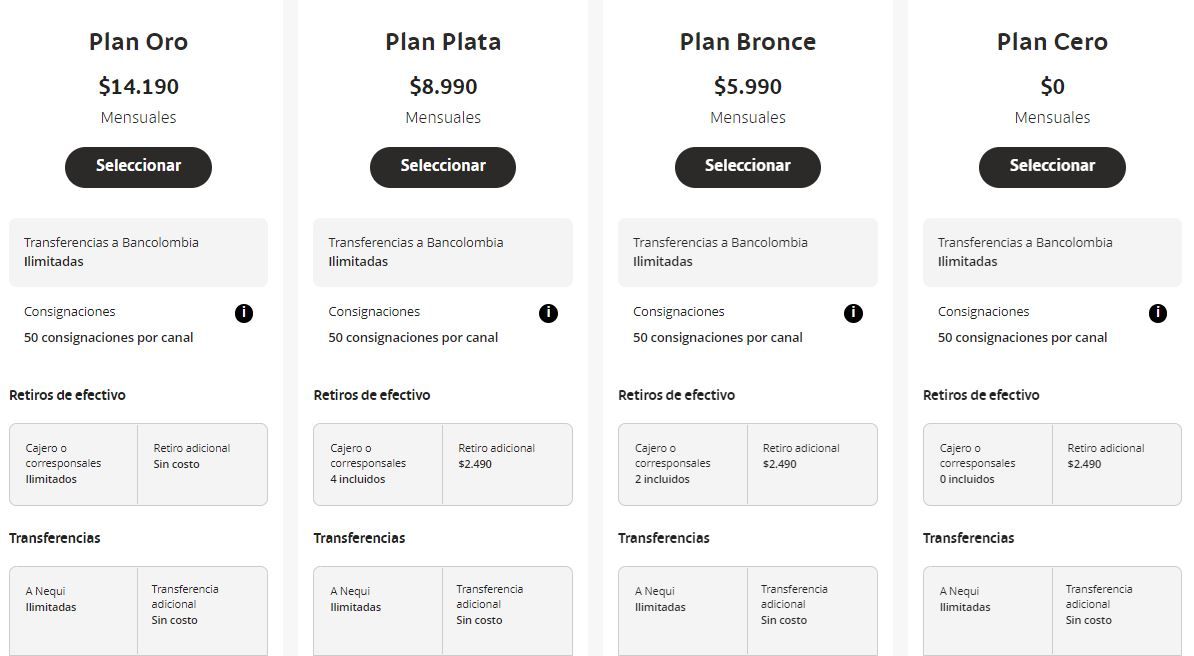
Task: Click the 0 incluidos withdrawals cell in Plan Cero
Action: pyautogui.click(x=988, y=464)
